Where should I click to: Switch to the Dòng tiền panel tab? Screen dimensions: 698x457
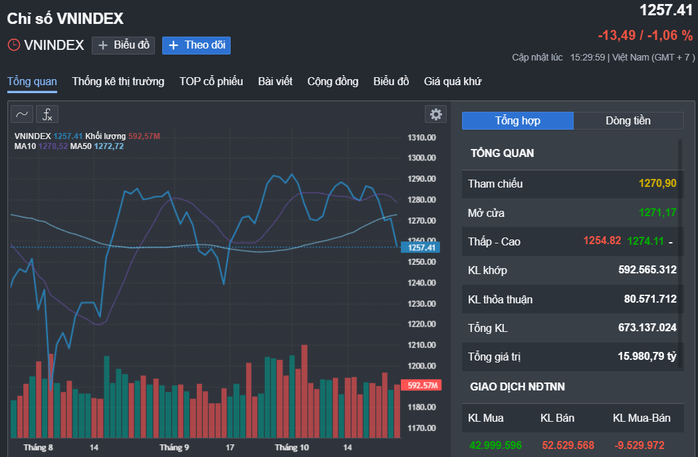click(628, 121)
